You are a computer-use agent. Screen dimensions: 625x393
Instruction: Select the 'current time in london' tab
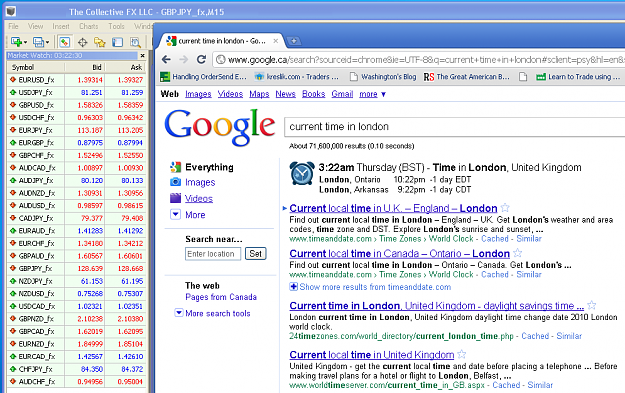(x=222, y=41)
